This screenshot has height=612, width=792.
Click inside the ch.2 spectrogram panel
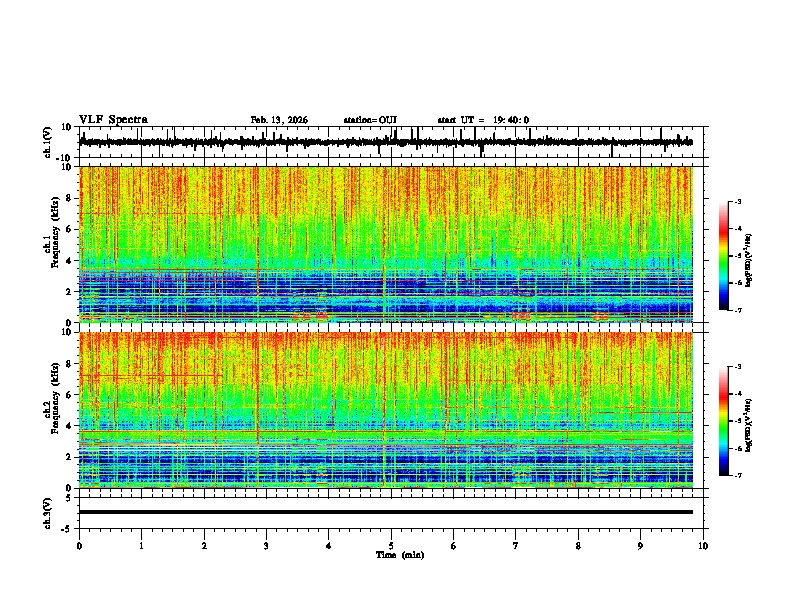pyautogui.click(x=386, y=410)
